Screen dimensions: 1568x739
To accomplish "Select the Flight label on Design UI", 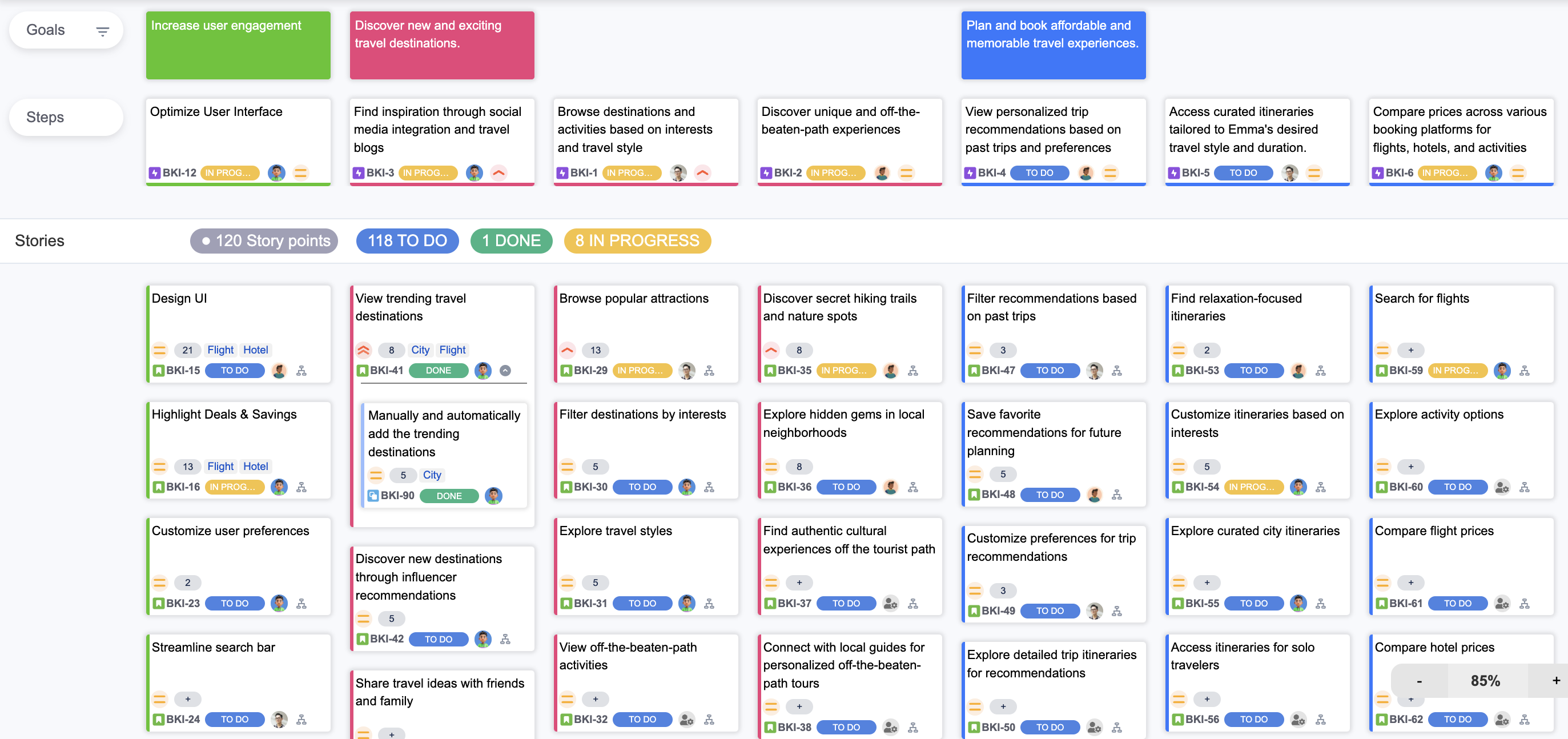I will [220, 350].
